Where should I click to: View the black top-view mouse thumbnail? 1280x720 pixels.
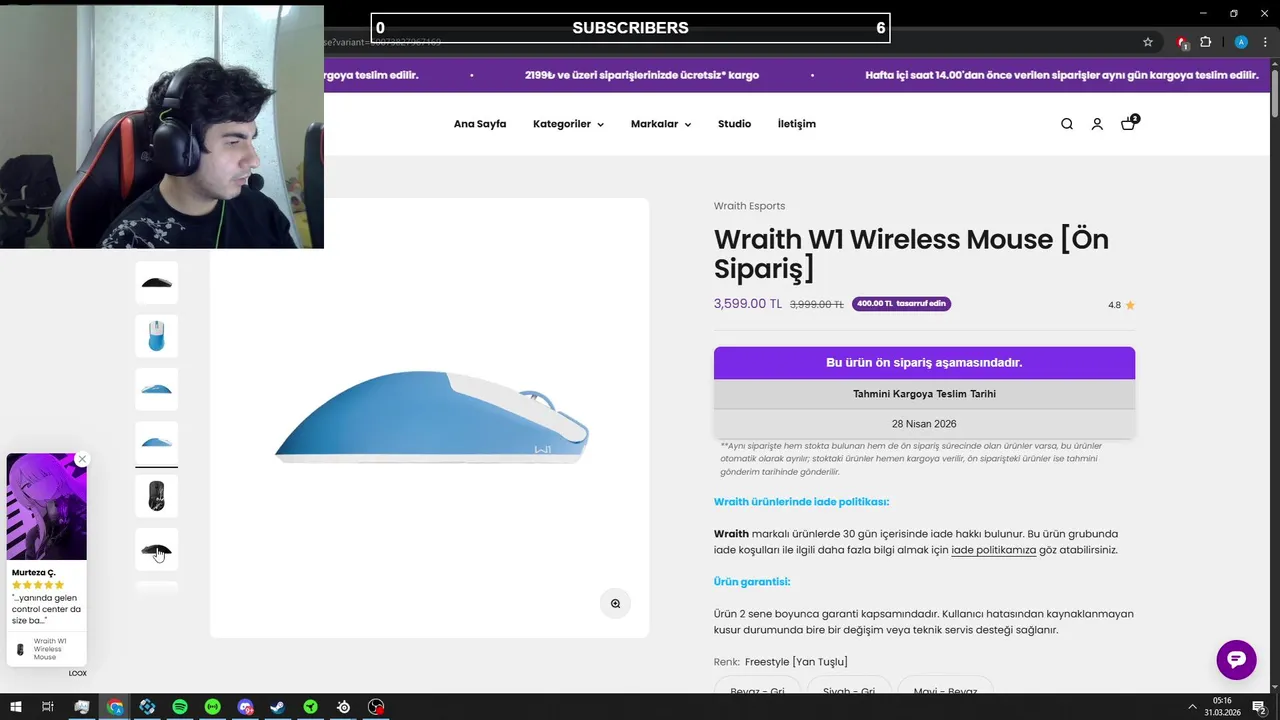coord(157,496)
